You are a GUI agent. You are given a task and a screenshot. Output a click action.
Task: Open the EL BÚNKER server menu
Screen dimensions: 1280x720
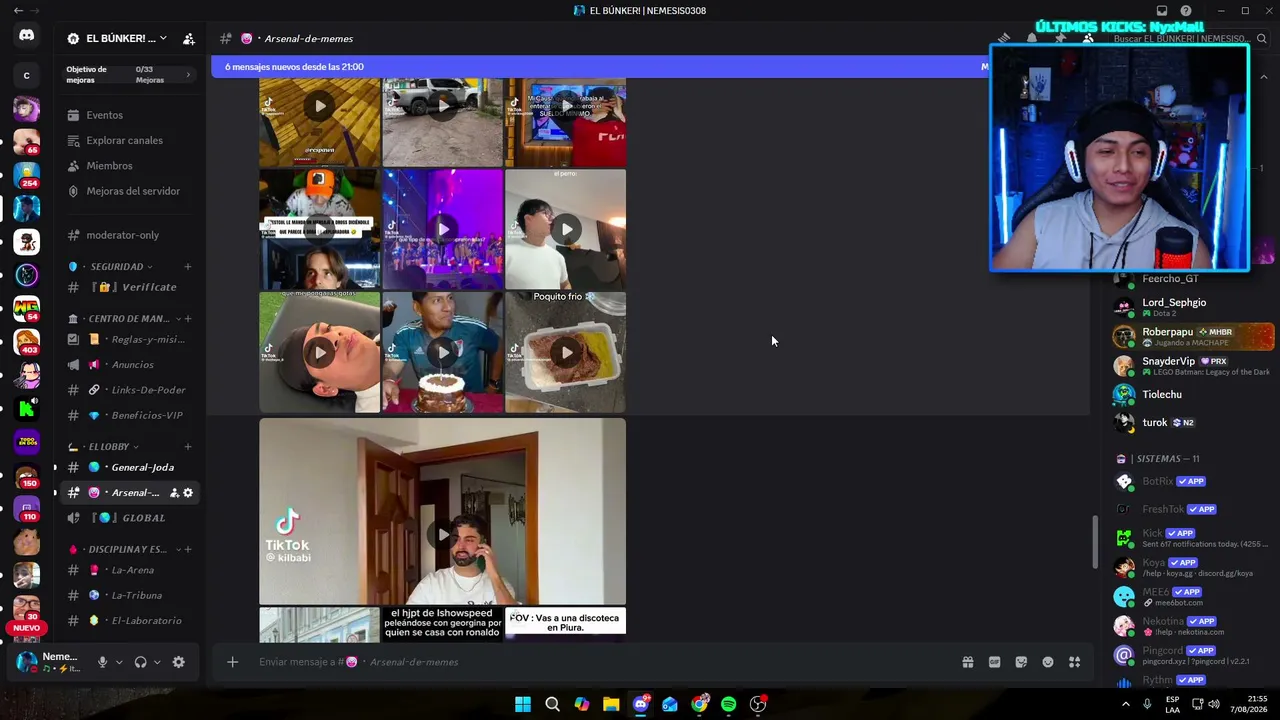(x=117, y=39)
